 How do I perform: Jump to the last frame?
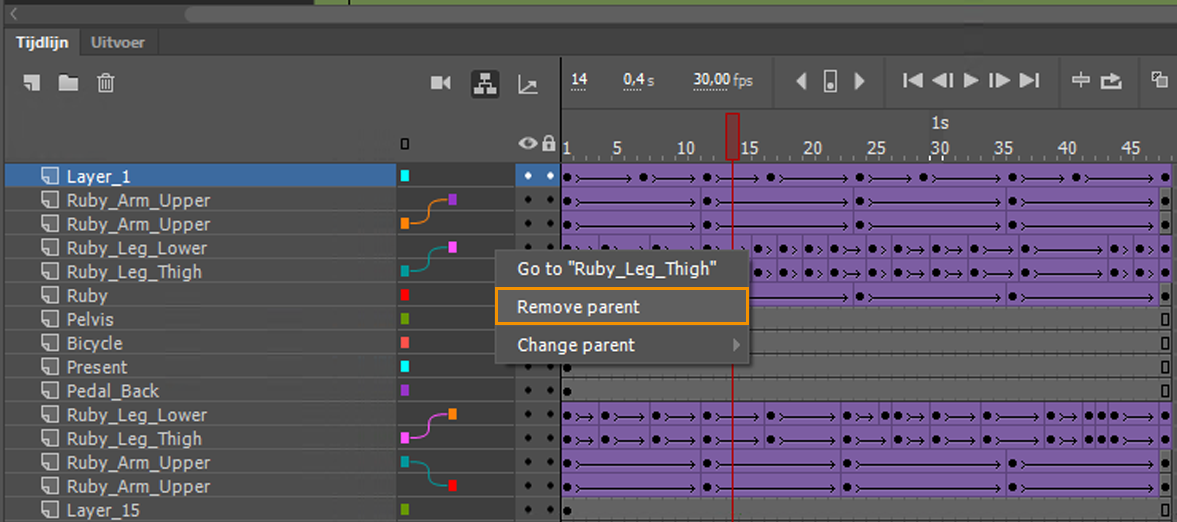tap(1030, 81)
